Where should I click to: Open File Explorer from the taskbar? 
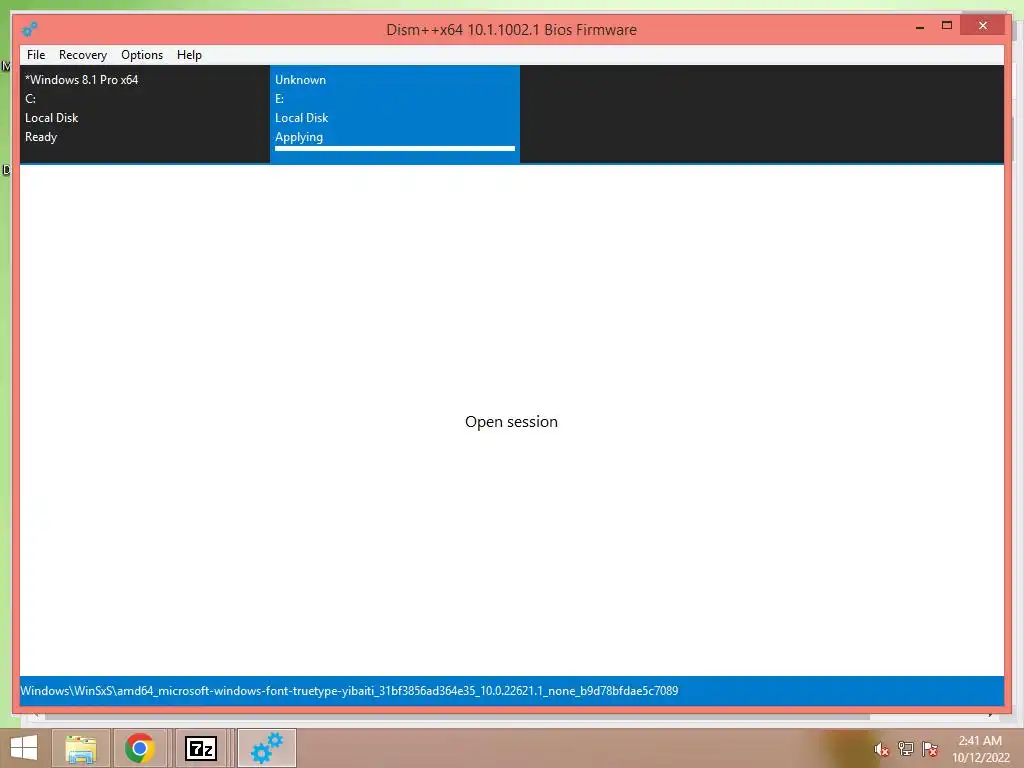[80, 748]
